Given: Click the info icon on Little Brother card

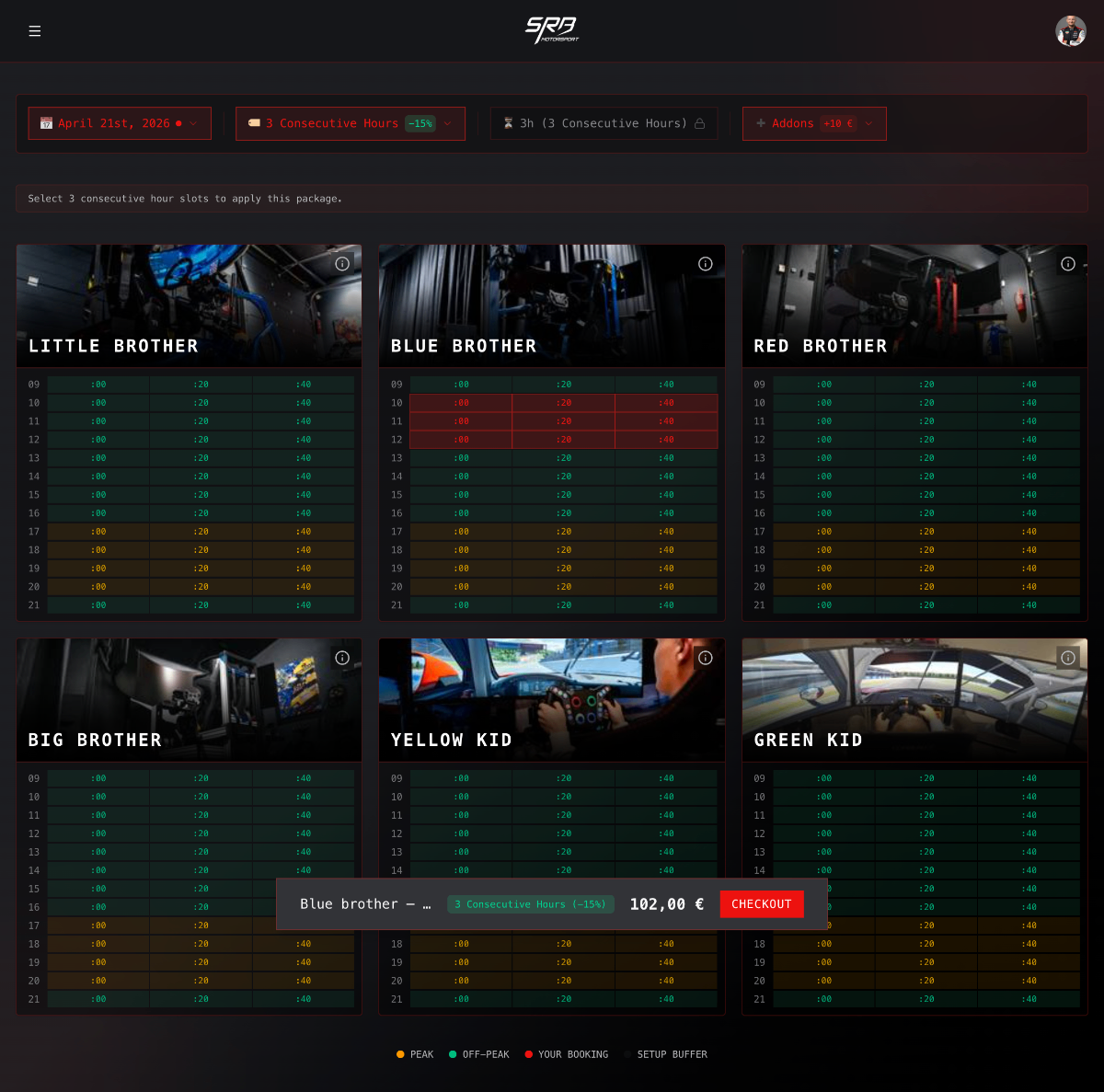Looking at the screenshot, I should [342, 263].
